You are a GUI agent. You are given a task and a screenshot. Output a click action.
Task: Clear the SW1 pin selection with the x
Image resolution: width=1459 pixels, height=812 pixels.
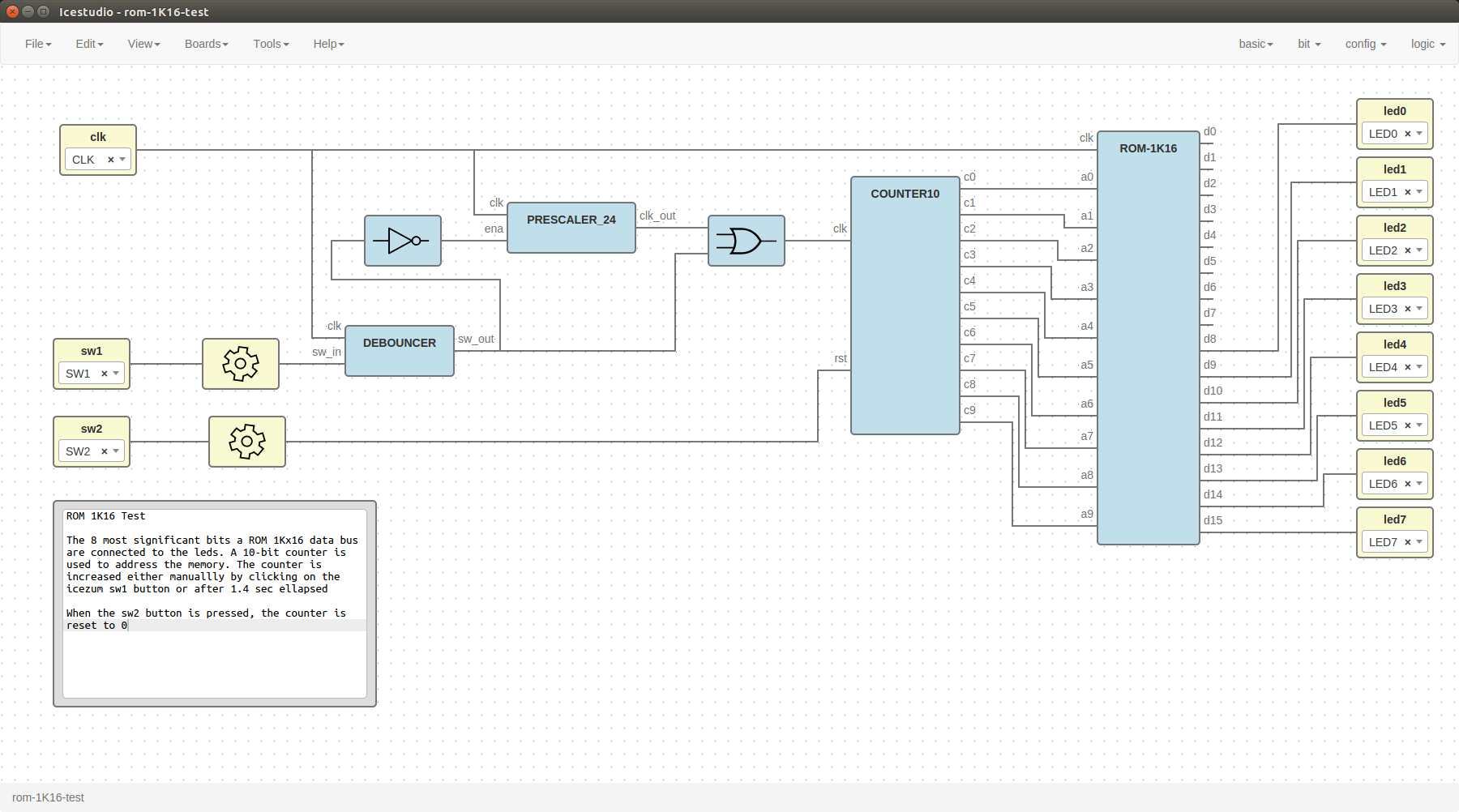click(104, 374)
